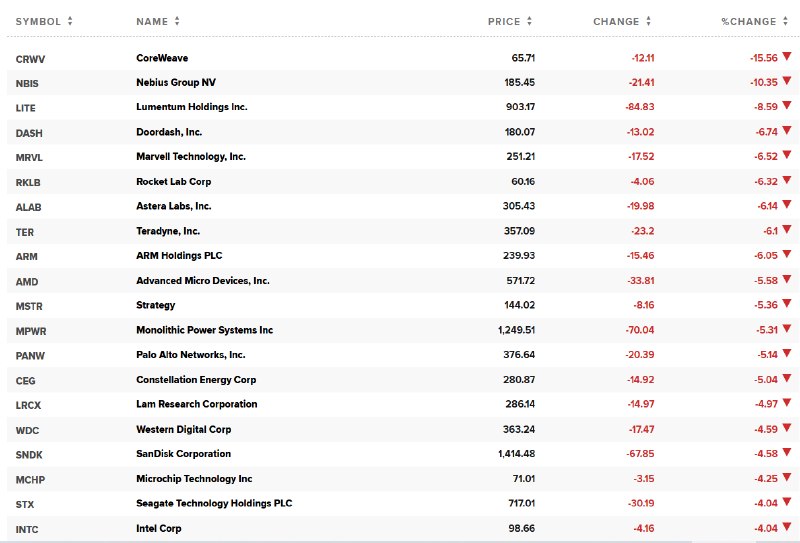Screen dimensions: 800x543
Task: Click the %CHANGE column header label
Action: (x=748, y=21)
